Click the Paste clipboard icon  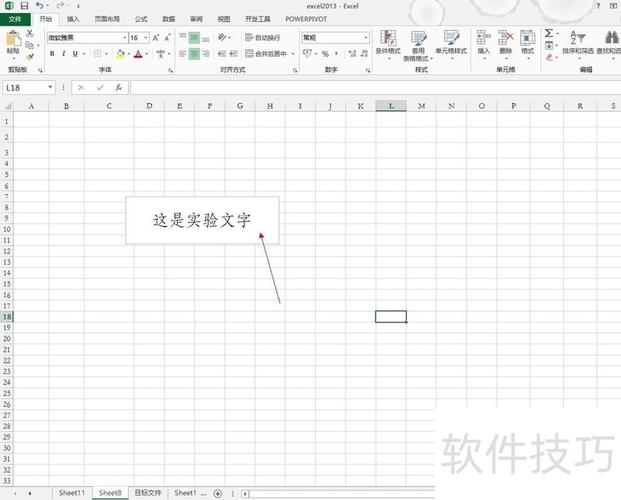click(13, 39)
